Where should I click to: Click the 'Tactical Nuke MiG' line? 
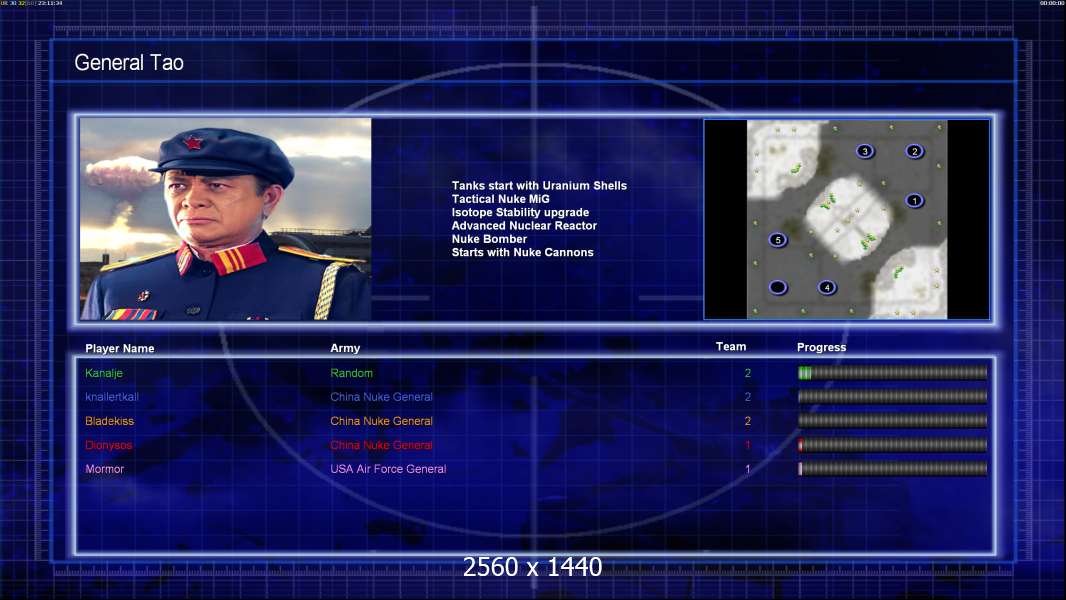coord(500,199)
